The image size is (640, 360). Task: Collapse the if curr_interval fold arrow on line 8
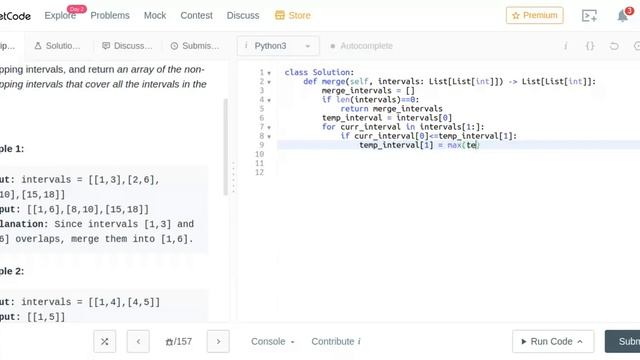coord(269,137)
